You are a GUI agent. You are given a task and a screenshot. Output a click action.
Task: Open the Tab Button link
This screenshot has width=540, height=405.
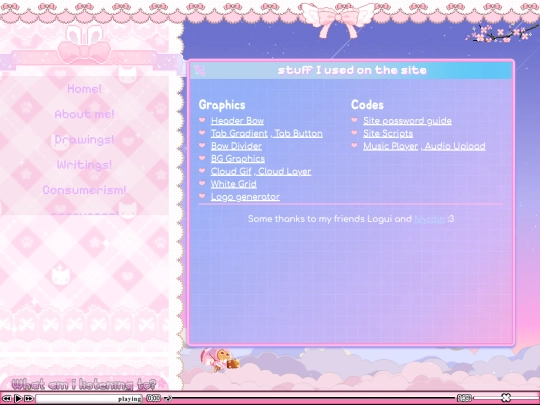(298, 133)
